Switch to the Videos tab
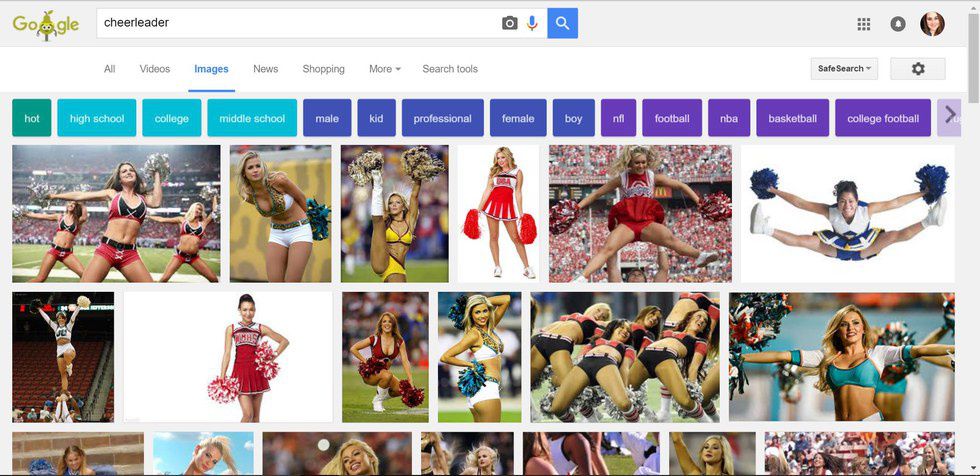This screenshot has height=476, width=980. coord(155,69)
